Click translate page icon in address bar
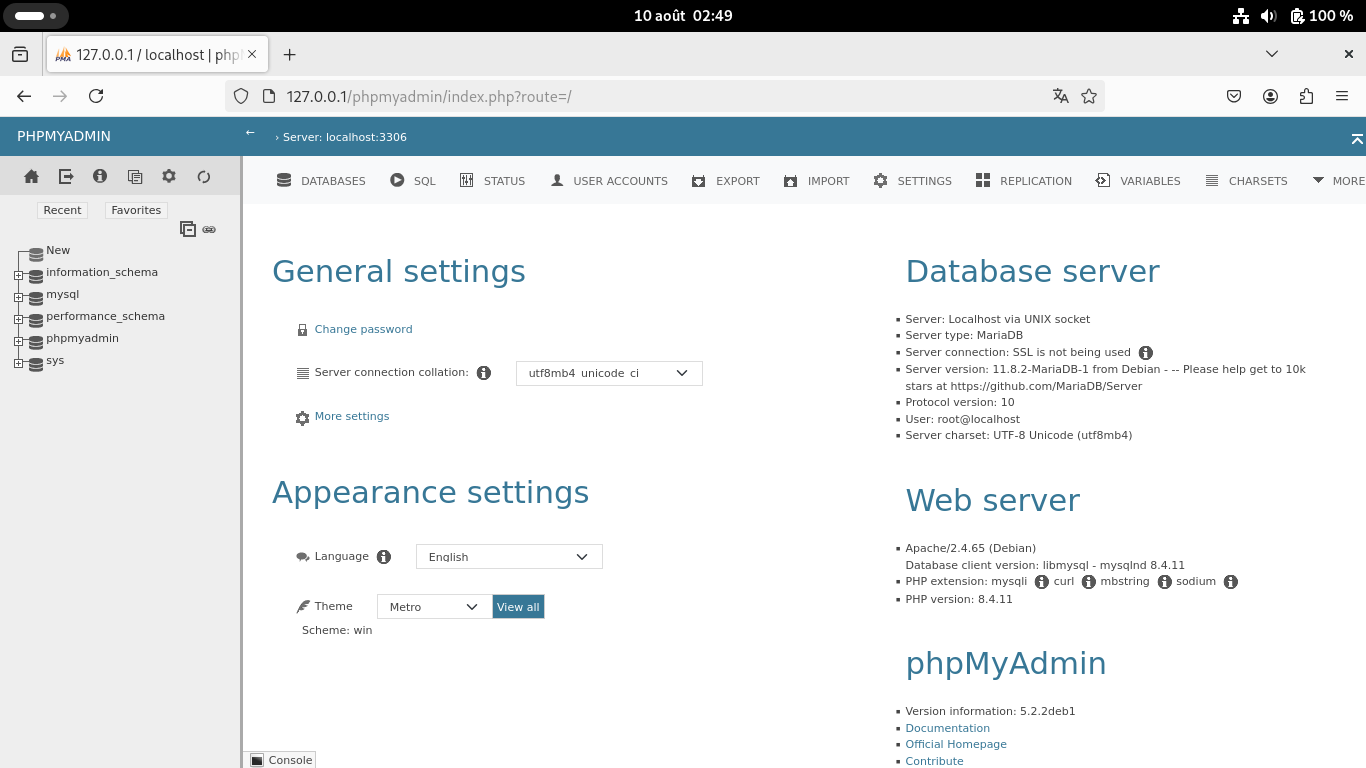The width and height of the screenshot is (1366, 768). [x=1061, y=96]
